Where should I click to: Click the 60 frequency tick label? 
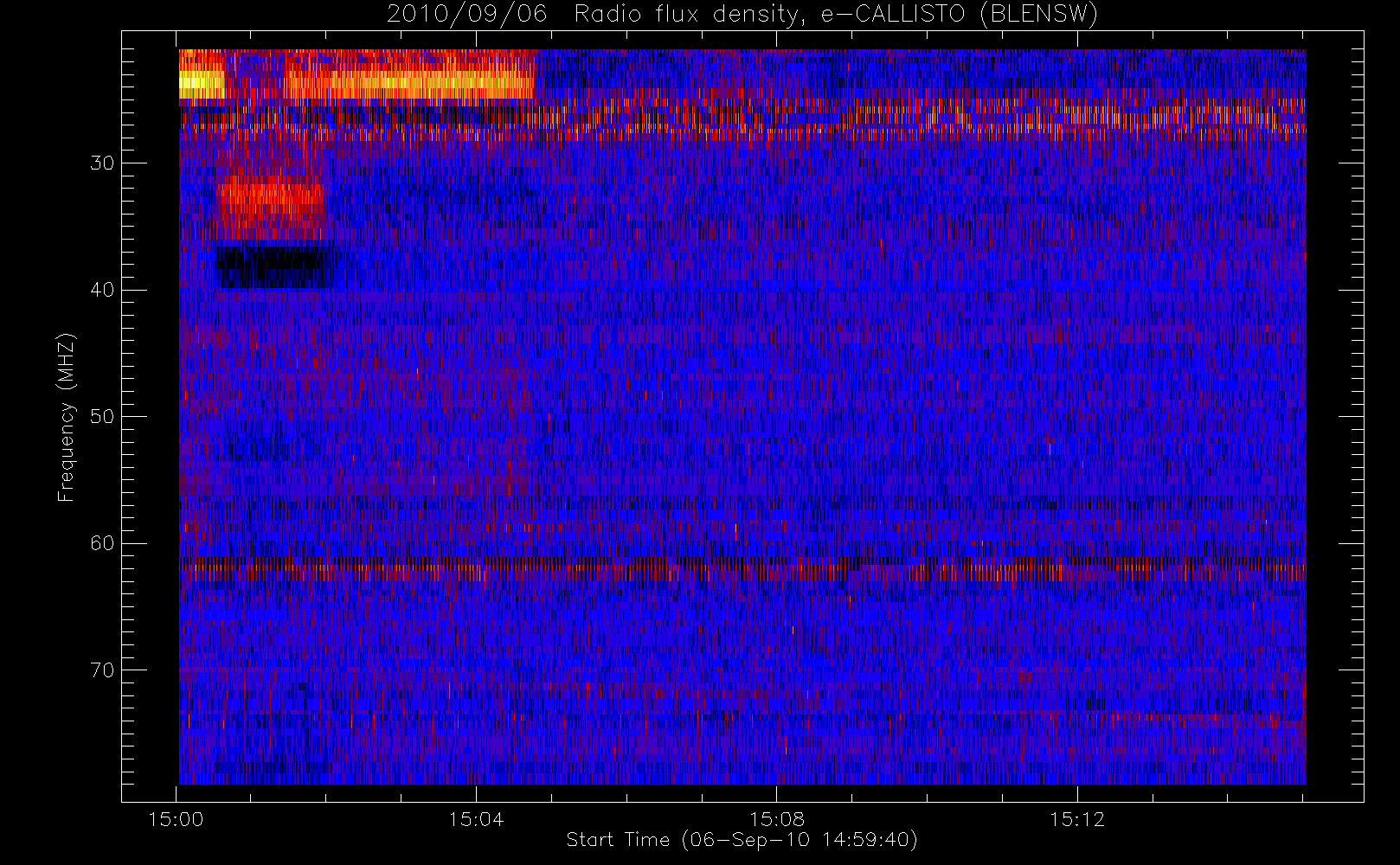pos(102,543)
